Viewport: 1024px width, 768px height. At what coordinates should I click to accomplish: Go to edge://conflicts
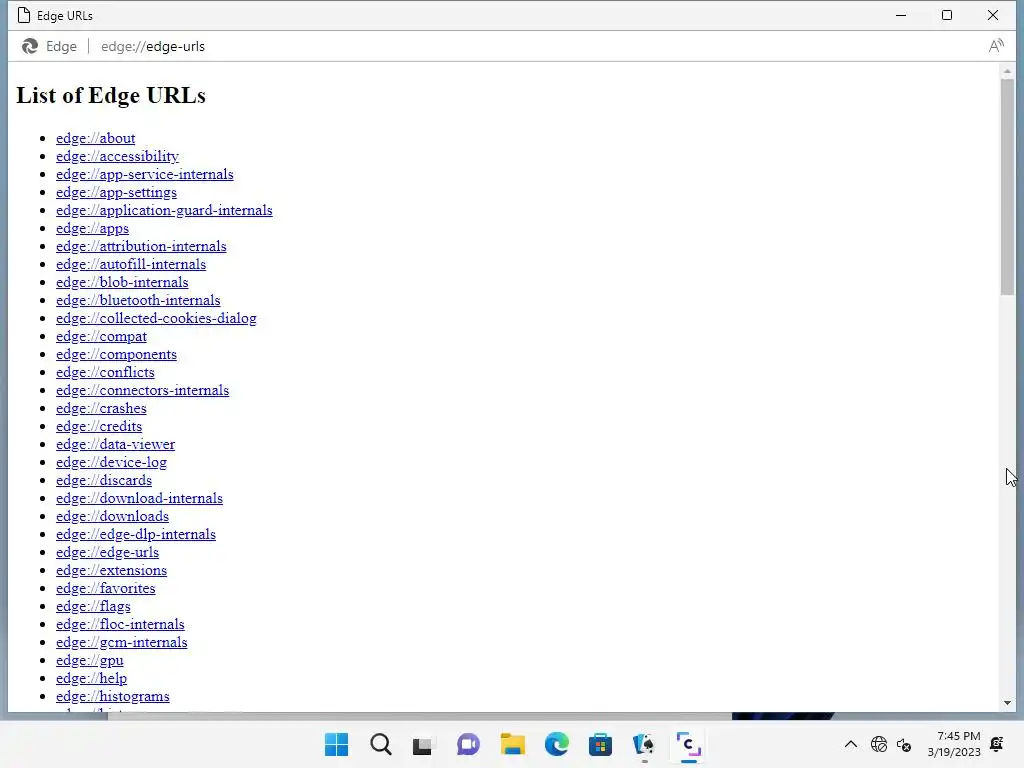pyautogui.click(x=105, y=372)
